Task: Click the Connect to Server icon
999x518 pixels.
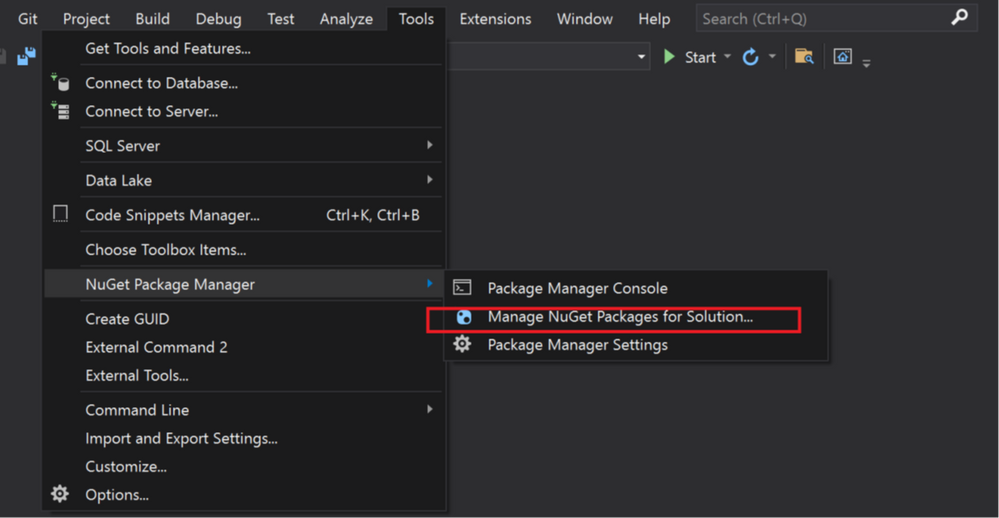Action: (x=61, y=111)
